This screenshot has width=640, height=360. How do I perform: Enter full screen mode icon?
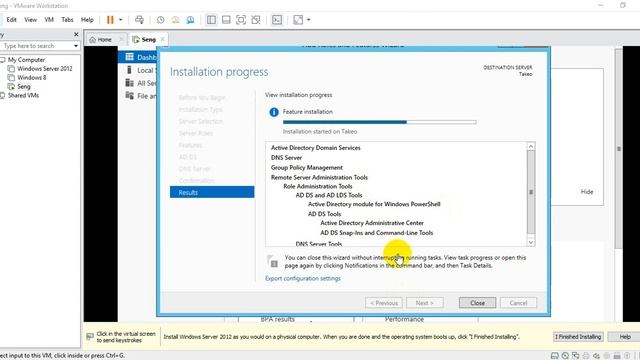pyautogui.click(x=241, y=20)
